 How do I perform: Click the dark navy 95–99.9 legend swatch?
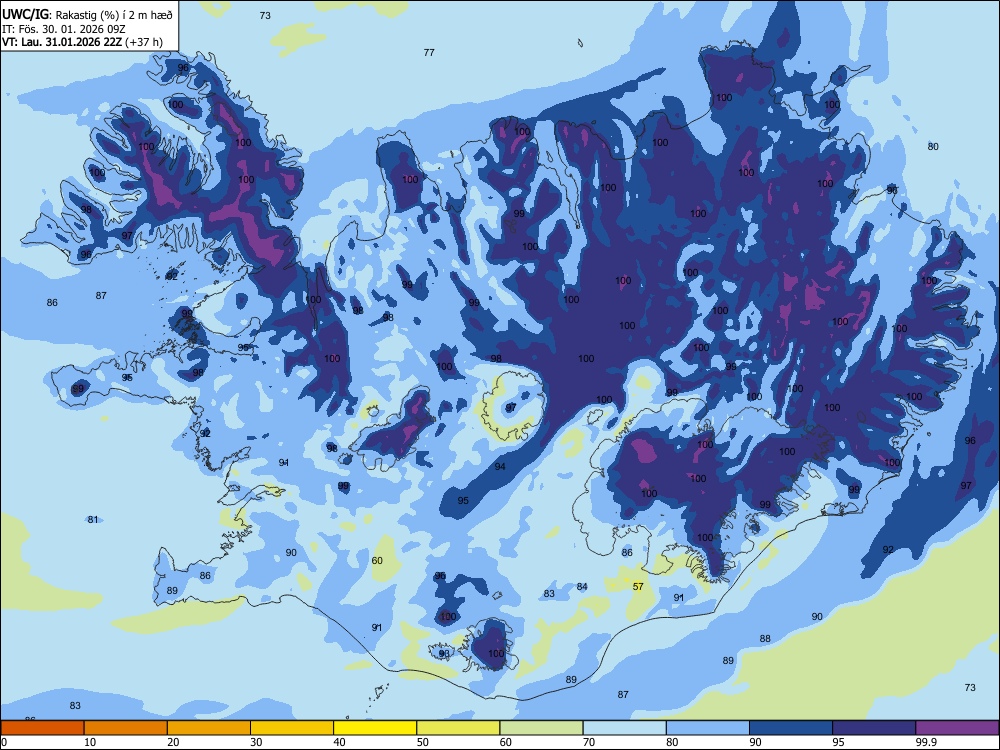(874, 728)
